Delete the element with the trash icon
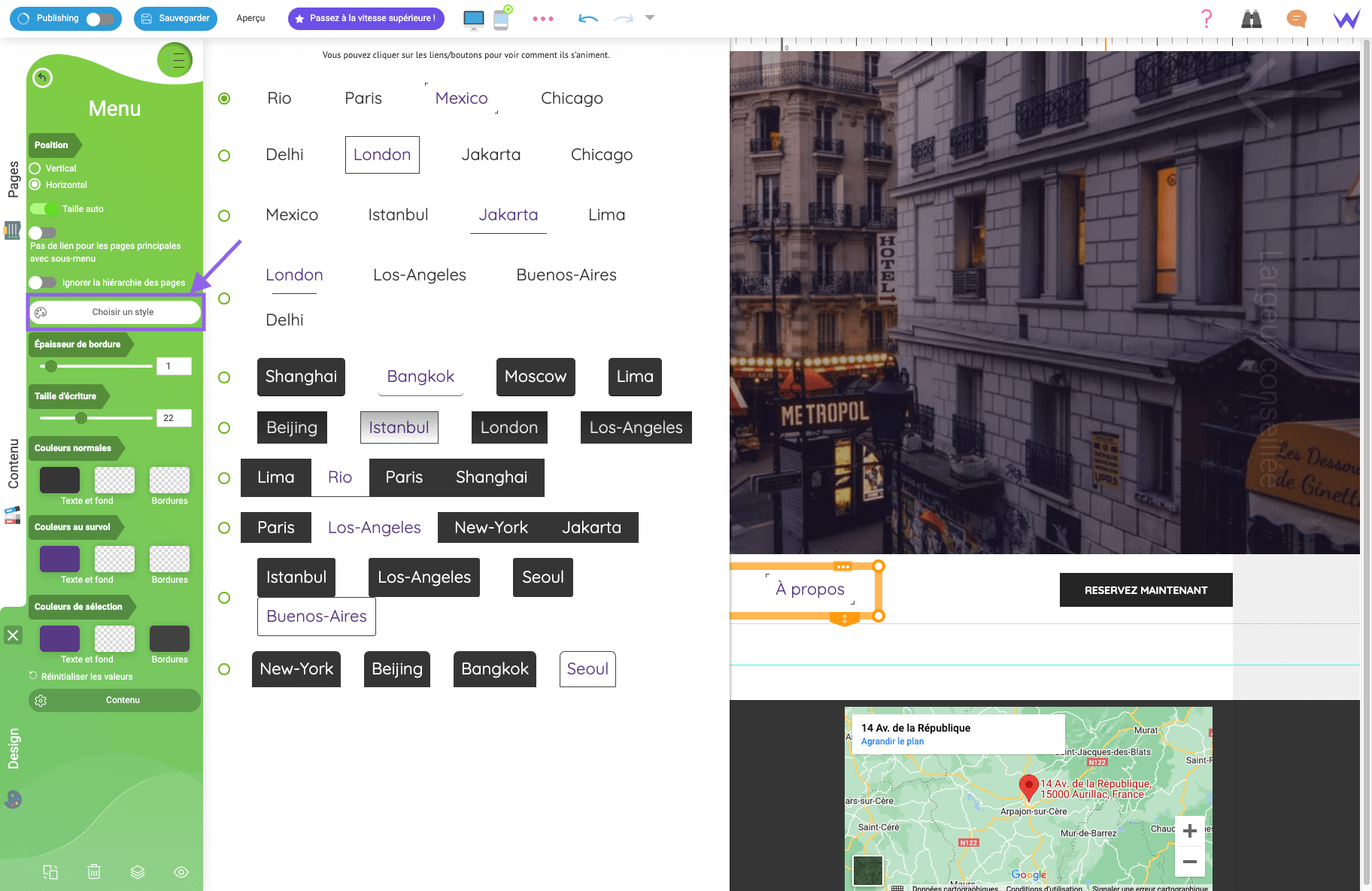 point(93,871)
